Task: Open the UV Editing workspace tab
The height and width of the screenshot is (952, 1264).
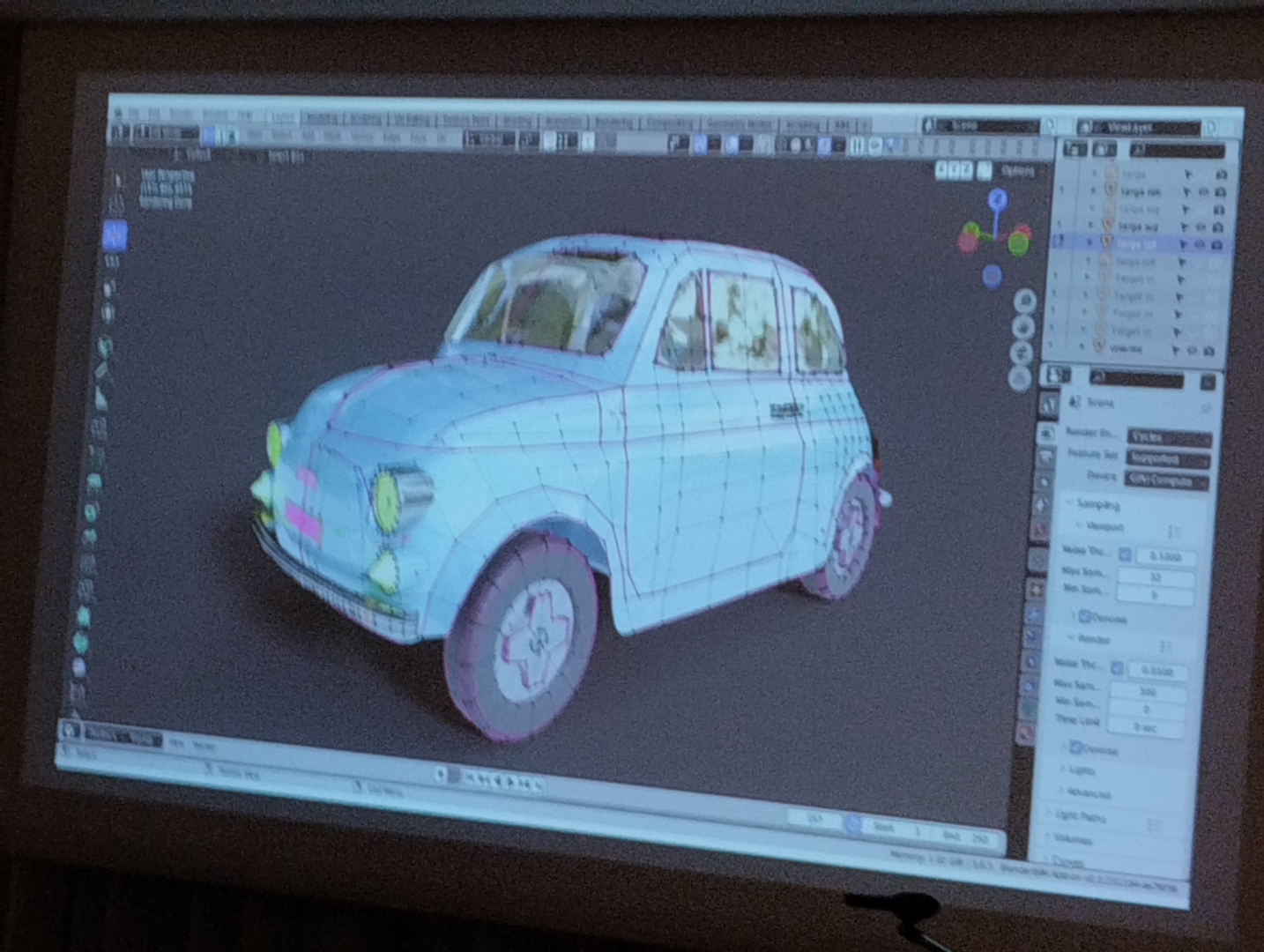Action: coord(412,118)
